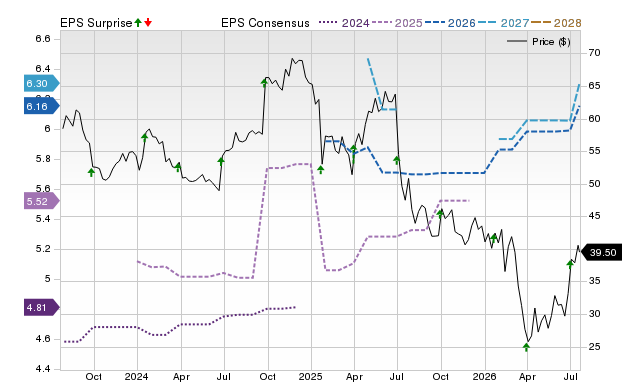Click the 6.16 dark blue value tag
640x382 pixels.
point(42,107)
